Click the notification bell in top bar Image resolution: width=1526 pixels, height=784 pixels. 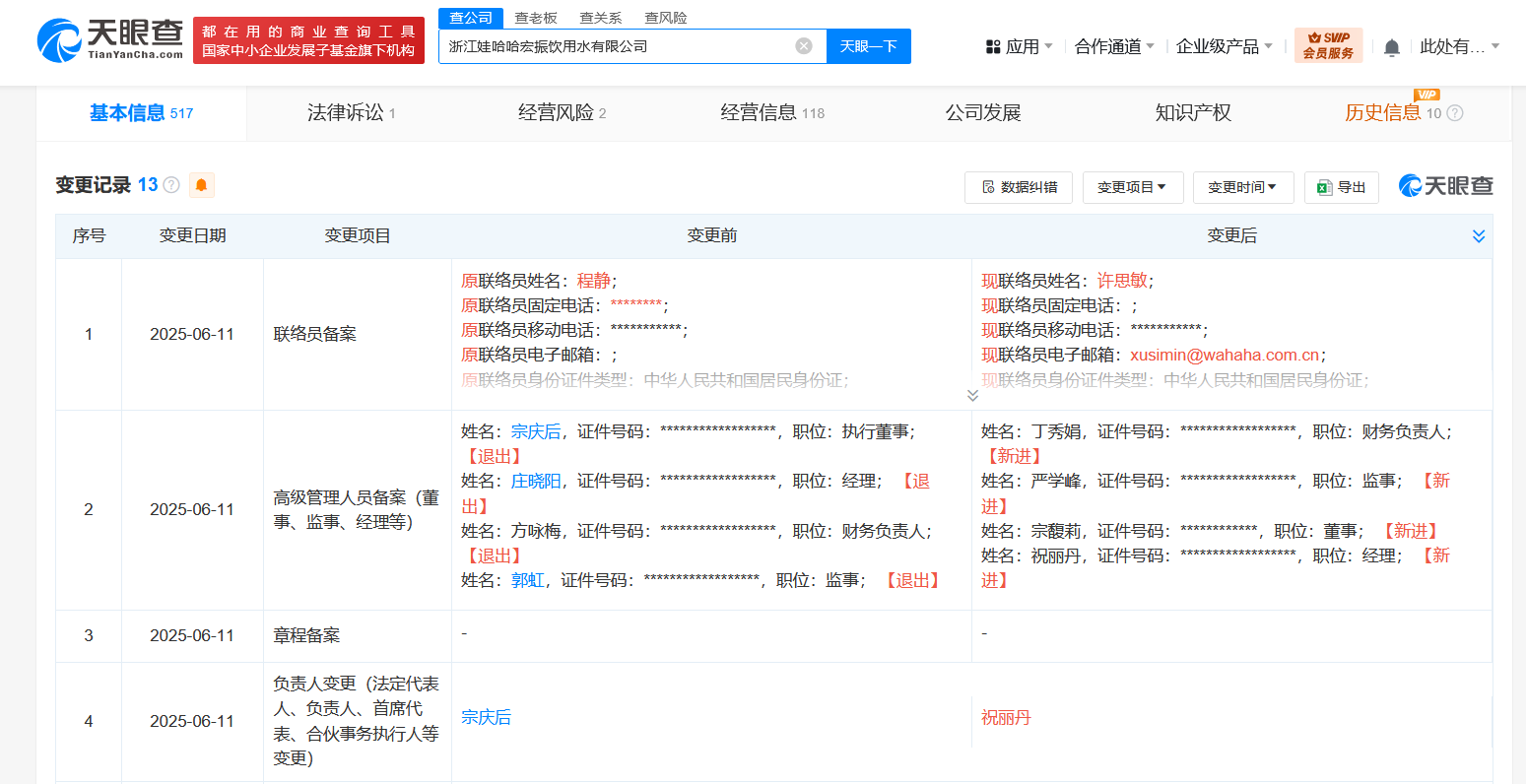click(1391, 46)
